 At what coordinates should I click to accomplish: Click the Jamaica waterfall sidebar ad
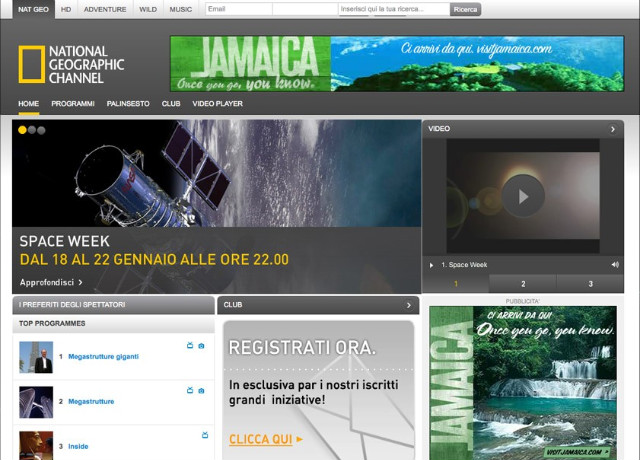(x=523, y=383)
